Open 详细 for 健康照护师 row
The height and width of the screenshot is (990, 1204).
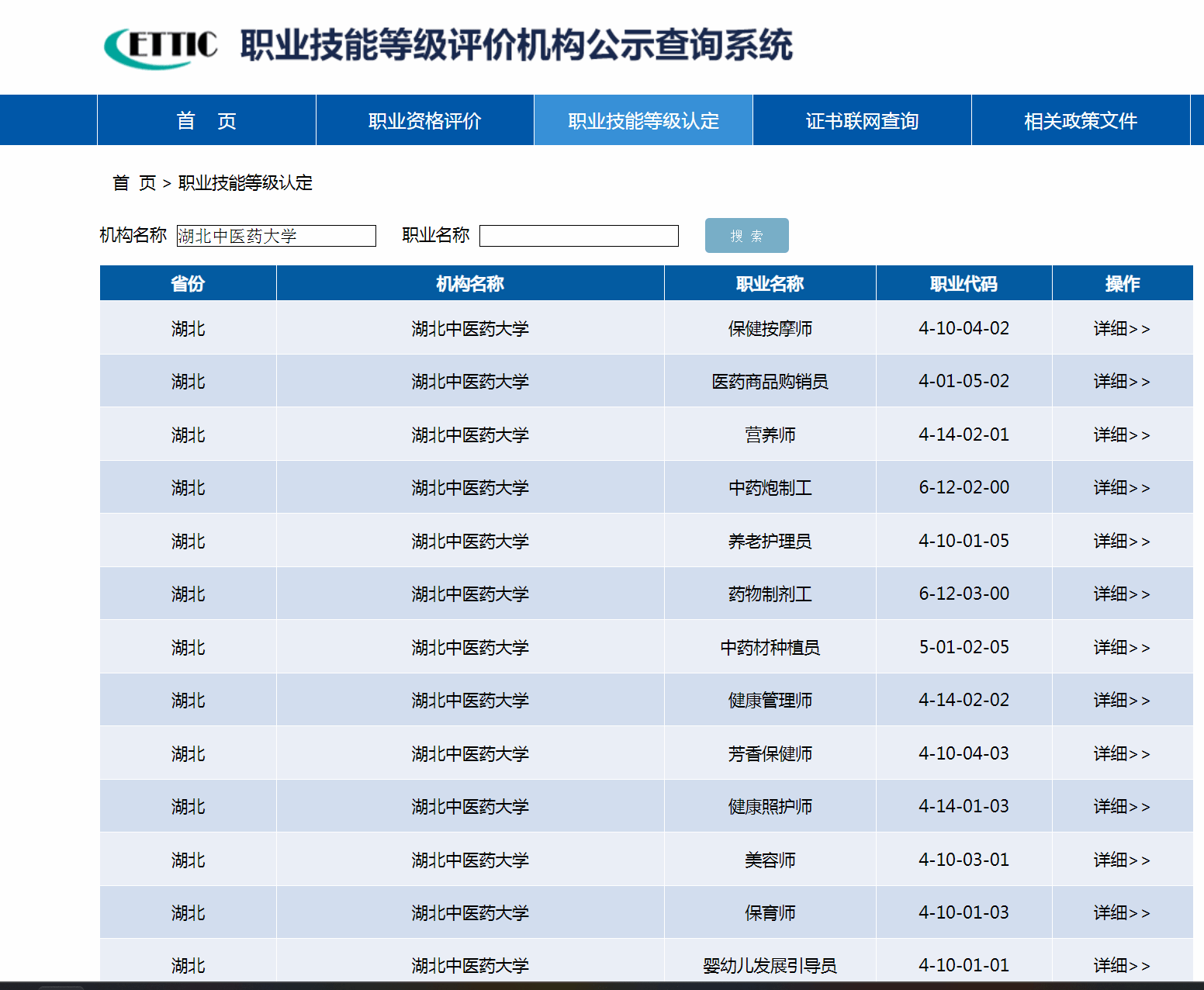(1122, 807)
